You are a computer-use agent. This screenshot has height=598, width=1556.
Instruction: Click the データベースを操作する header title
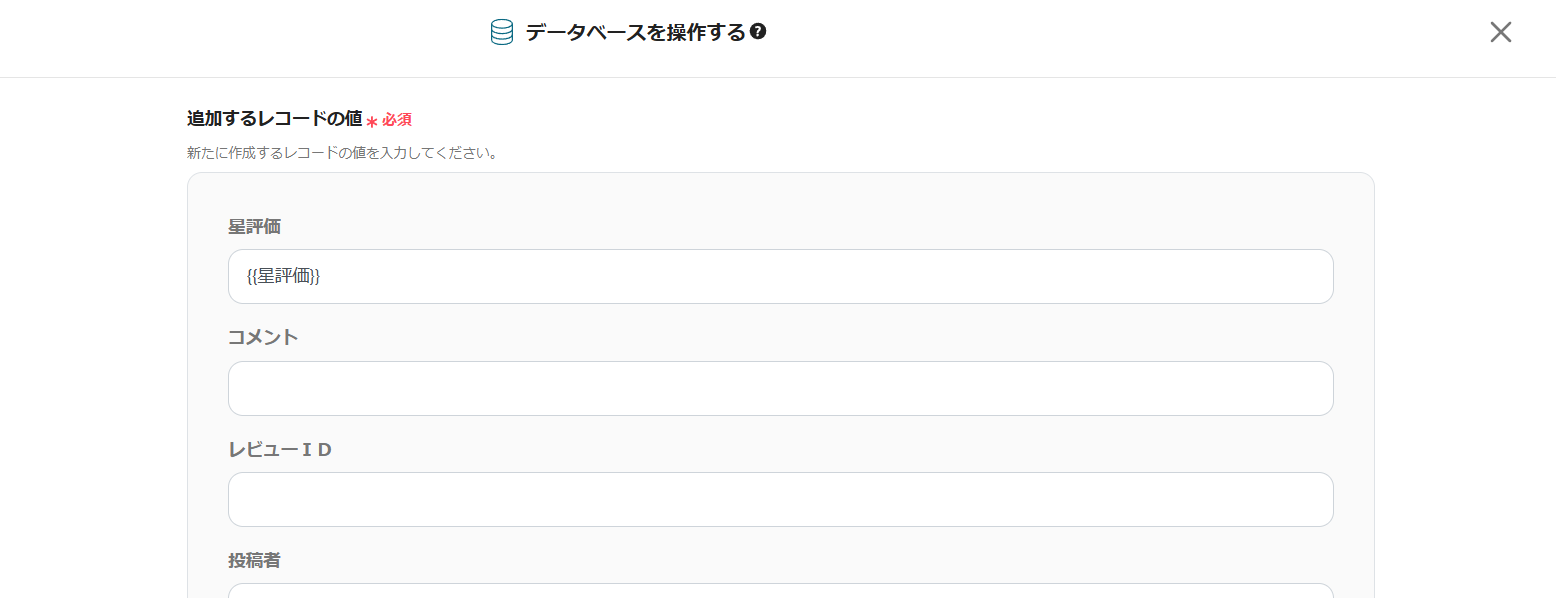(635, 33)
